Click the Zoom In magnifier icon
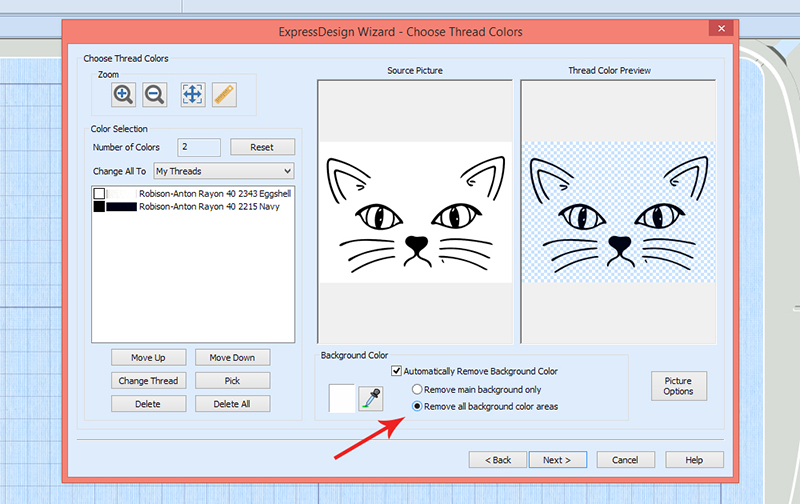The height and width of the screenshot is (504, 800). click(x=123, y=94)
